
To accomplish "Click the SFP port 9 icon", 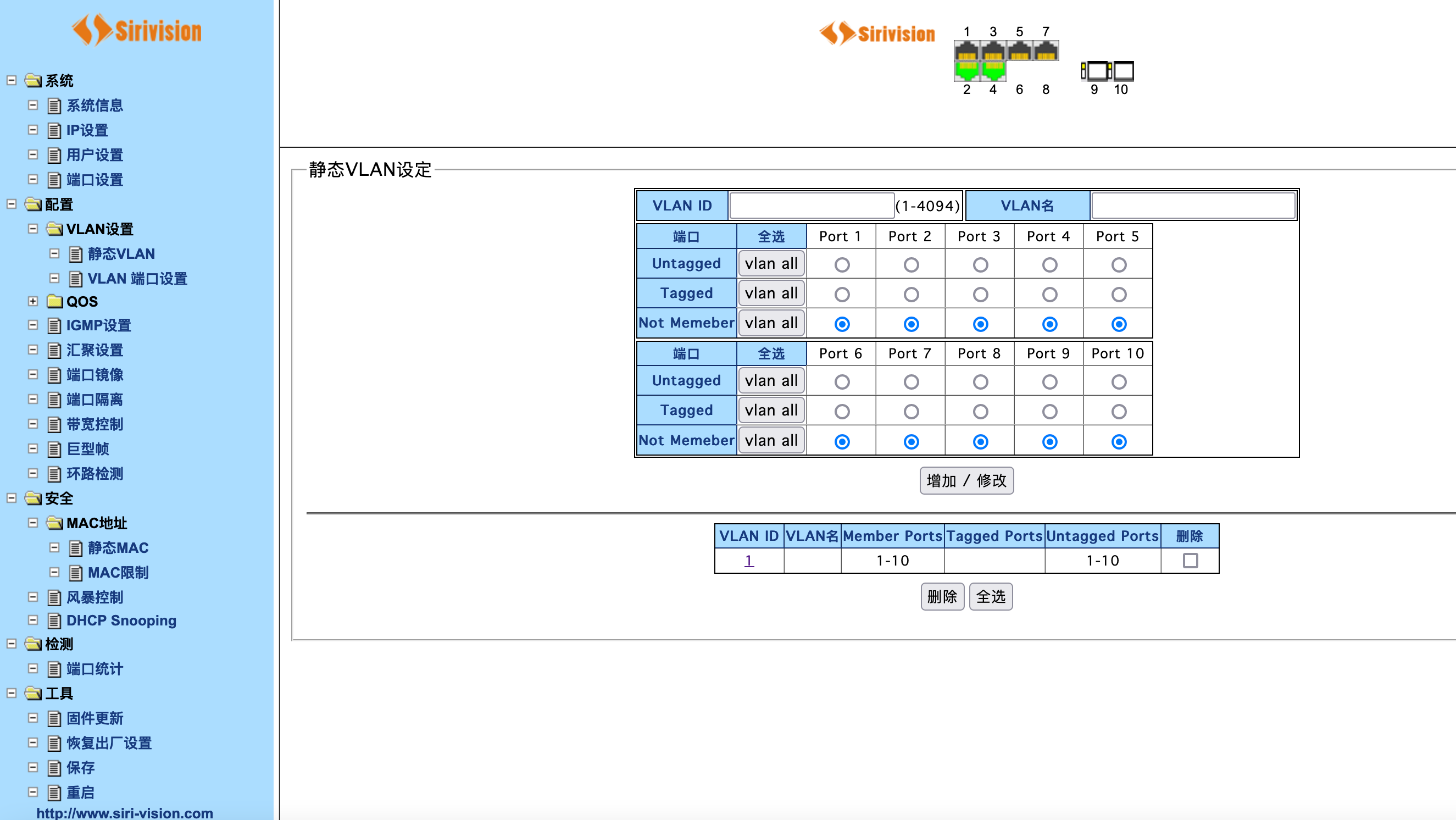I will 1096,71.
